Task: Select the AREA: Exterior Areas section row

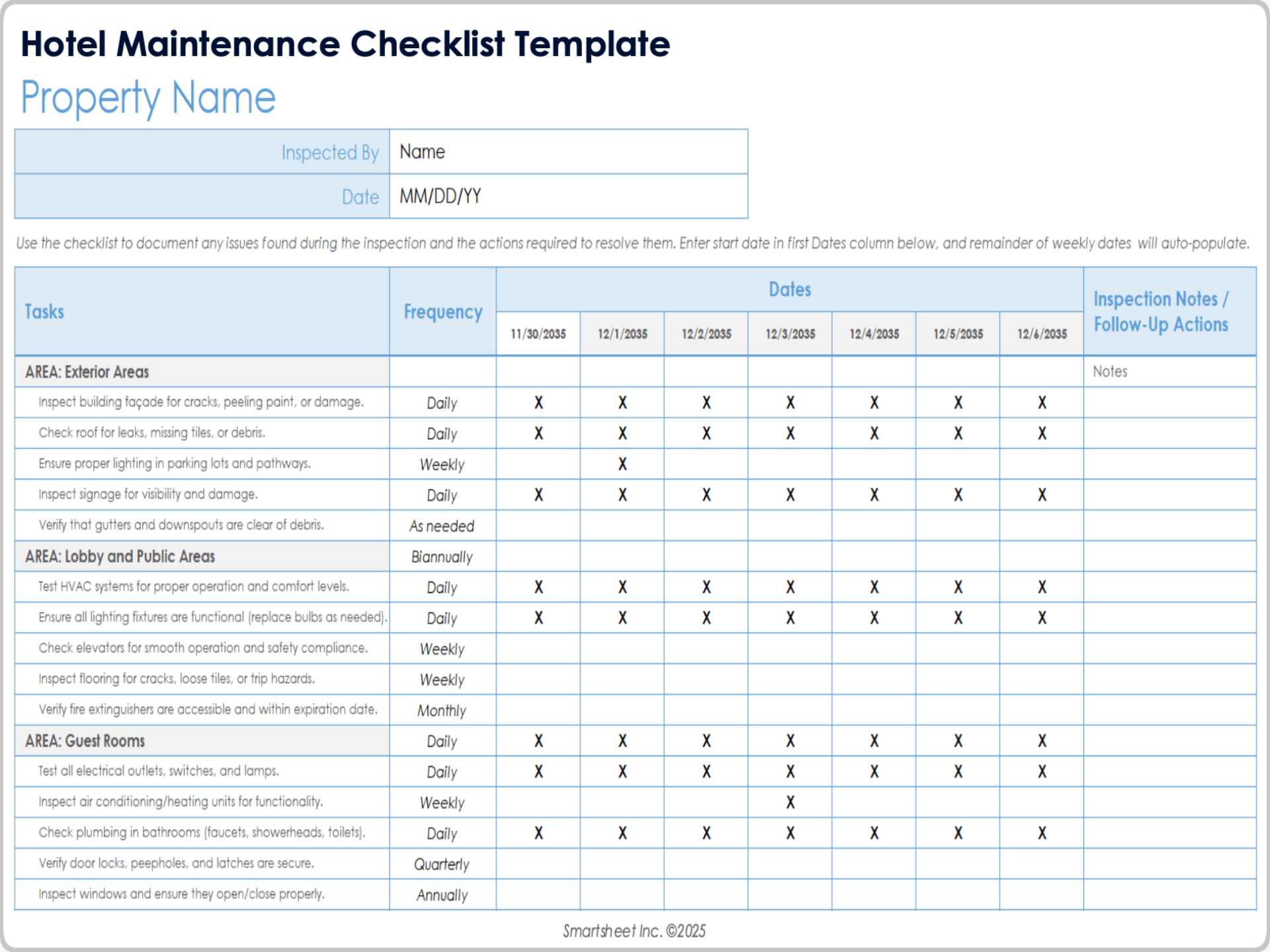Action: 201,372
